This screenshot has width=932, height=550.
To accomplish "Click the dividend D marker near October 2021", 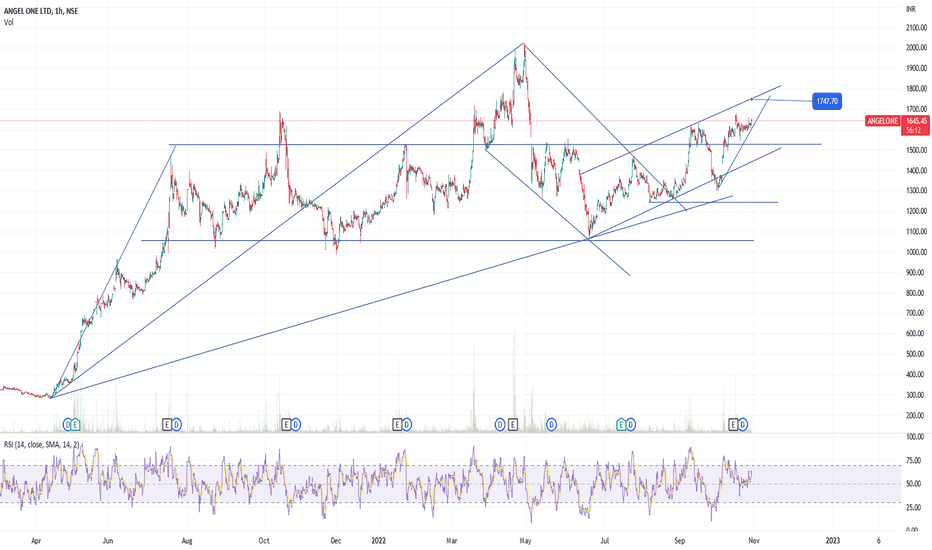I will [295, 425].
